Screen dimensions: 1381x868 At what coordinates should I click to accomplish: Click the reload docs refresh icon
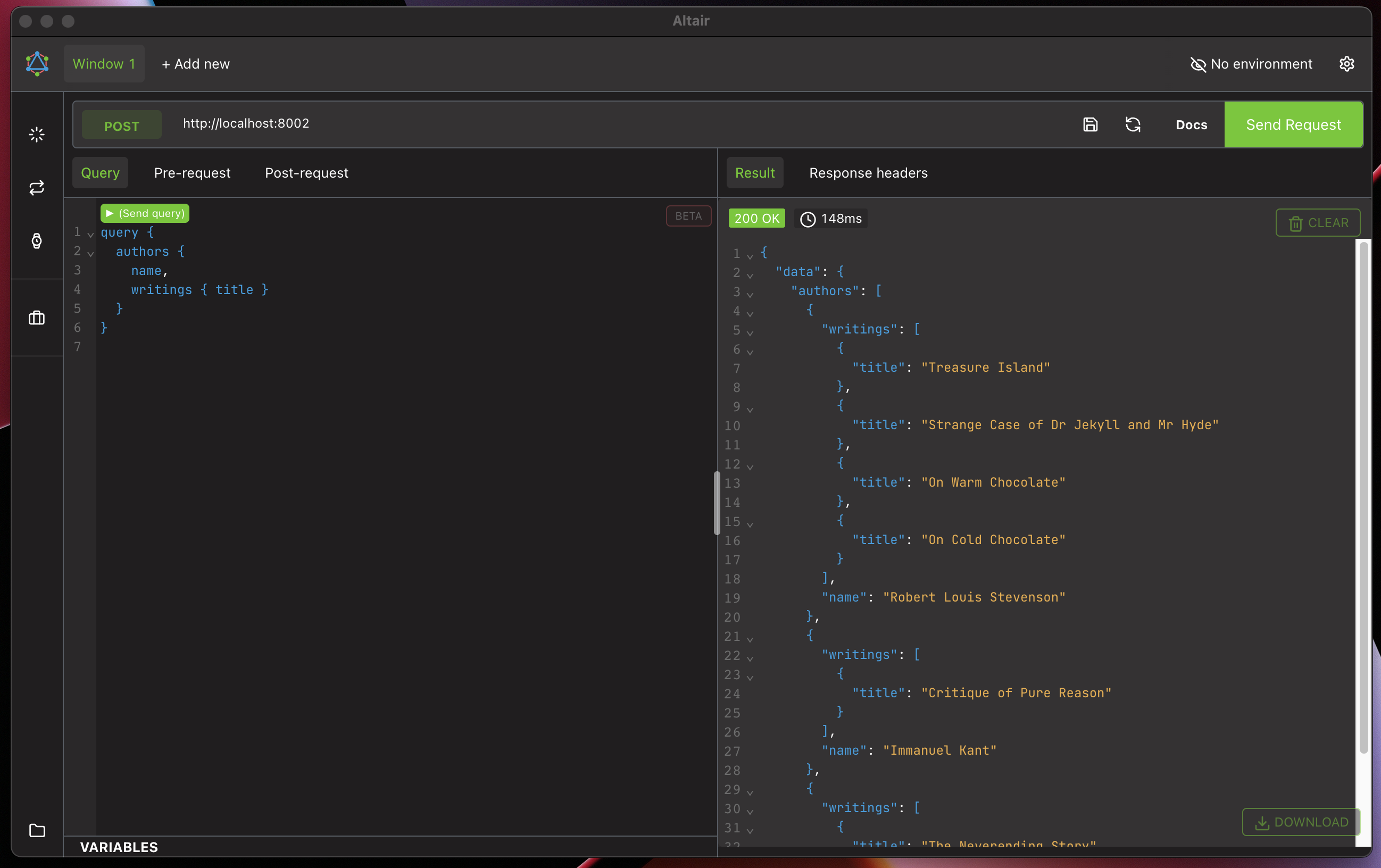pyautogui.click(x=1133, y=124)
